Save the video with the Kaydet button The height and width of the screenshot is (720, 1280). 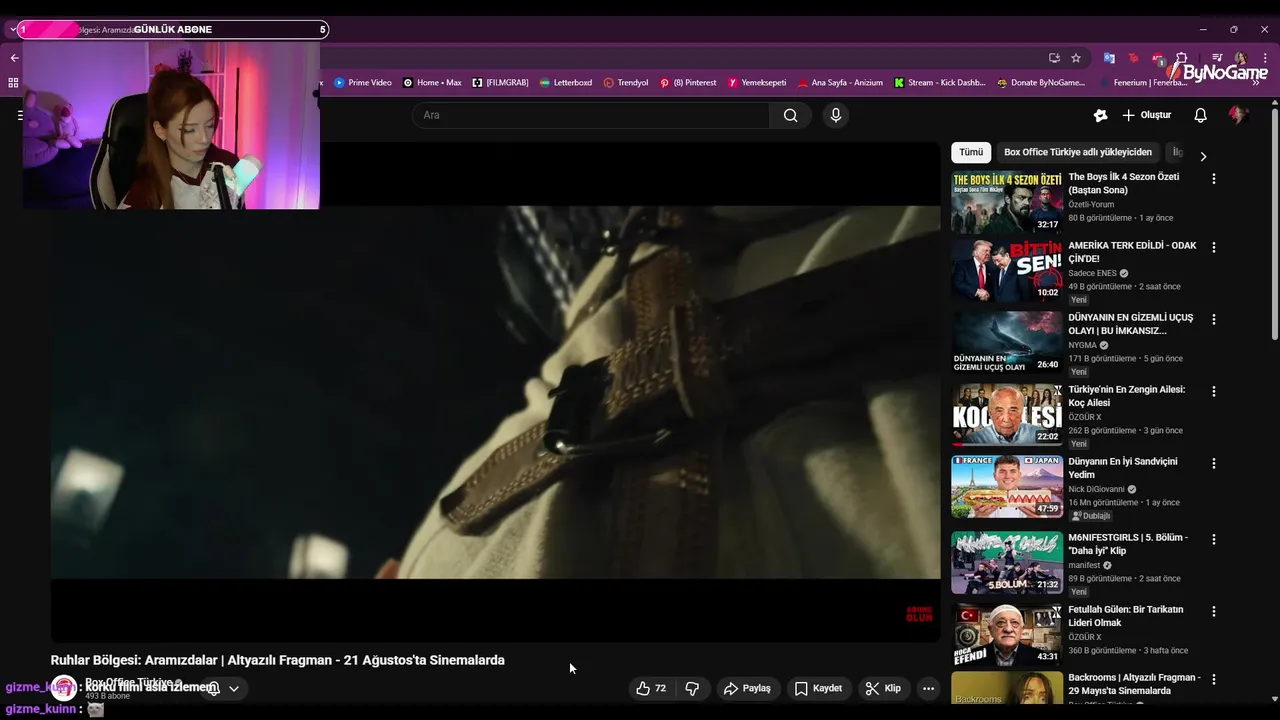coord(818,688)
